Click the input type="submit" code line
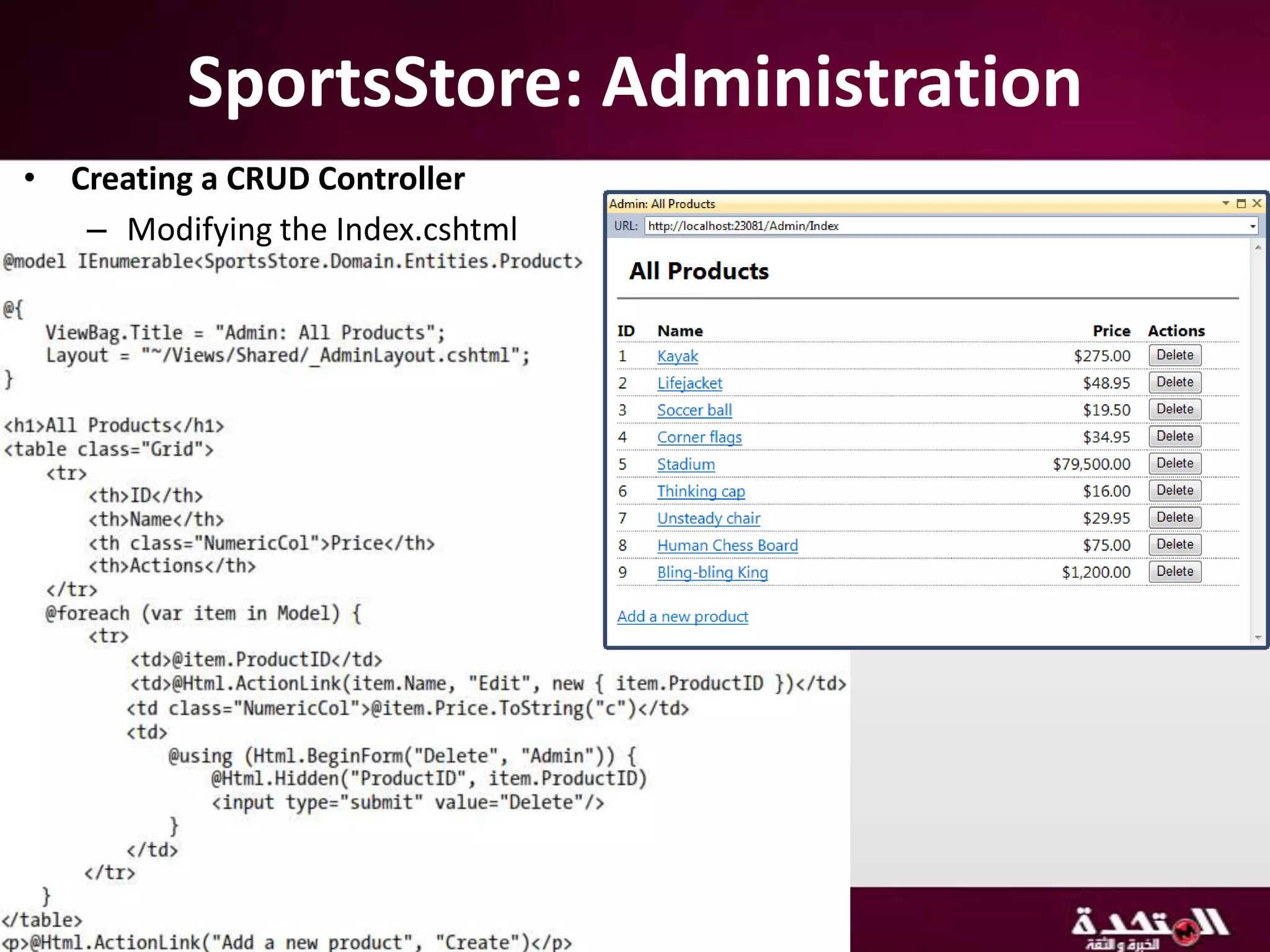Viewport: 1270px width, 952px height. pyautogui.click(x=408, y=803)
